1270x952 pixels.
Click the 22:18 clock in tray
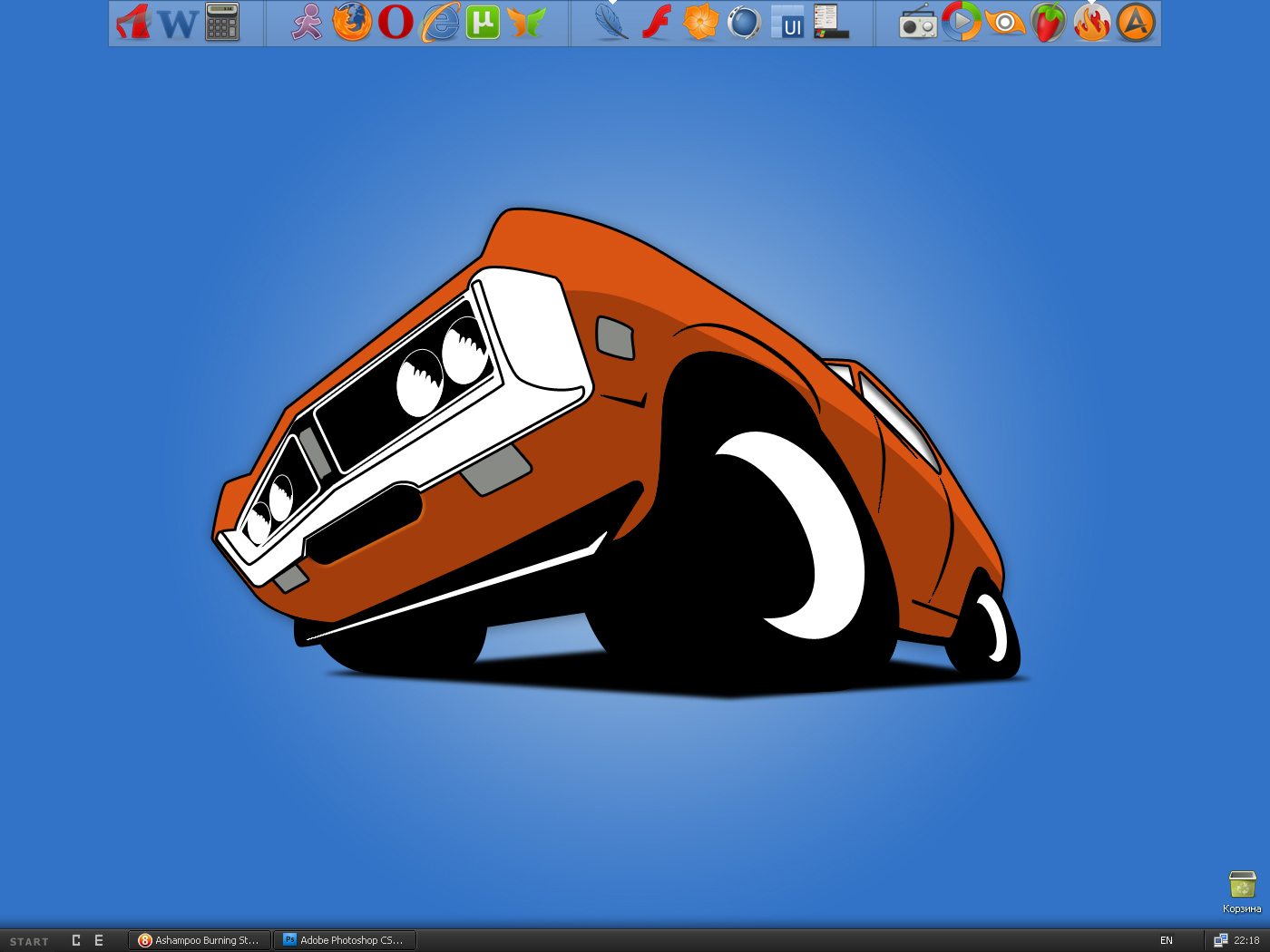click(1246, 940)
